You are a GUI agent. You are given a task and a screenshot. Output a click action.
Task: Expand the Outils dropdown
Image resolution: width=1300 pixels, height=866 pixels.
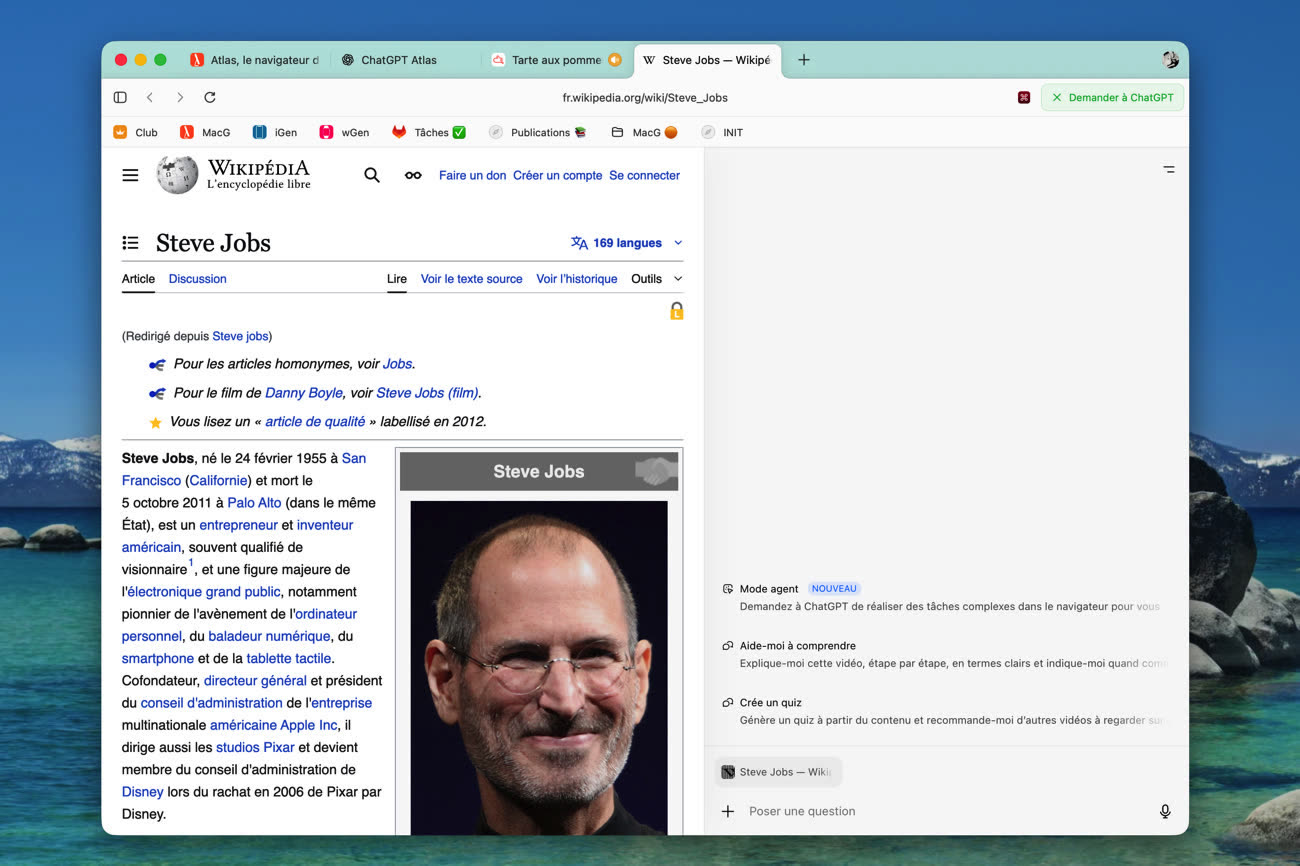tap(657, 279)
